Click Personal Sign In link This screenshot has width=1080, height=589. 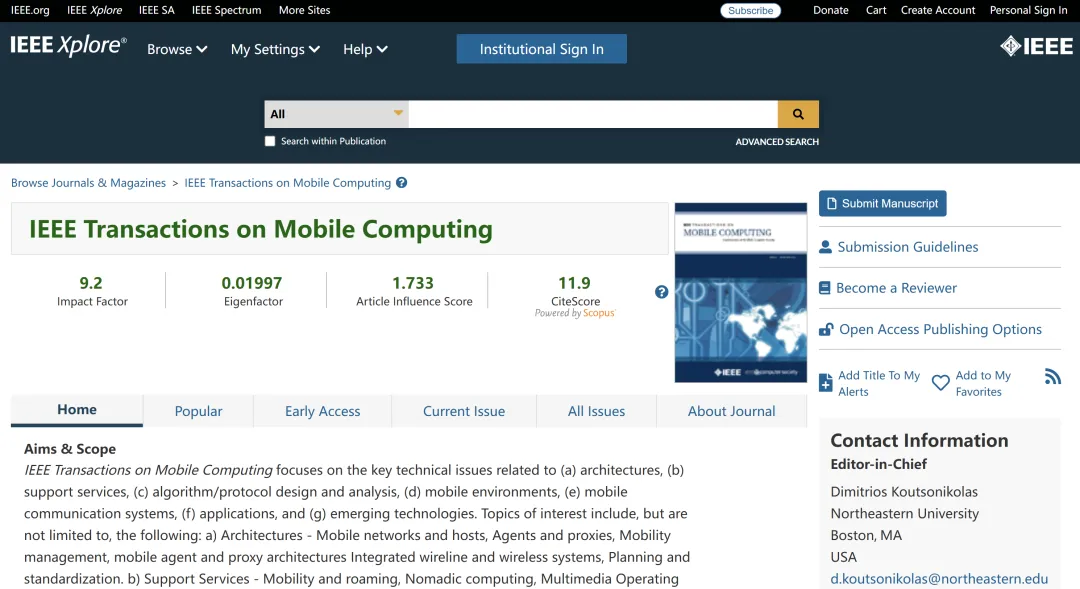[x=1028, y=10]
